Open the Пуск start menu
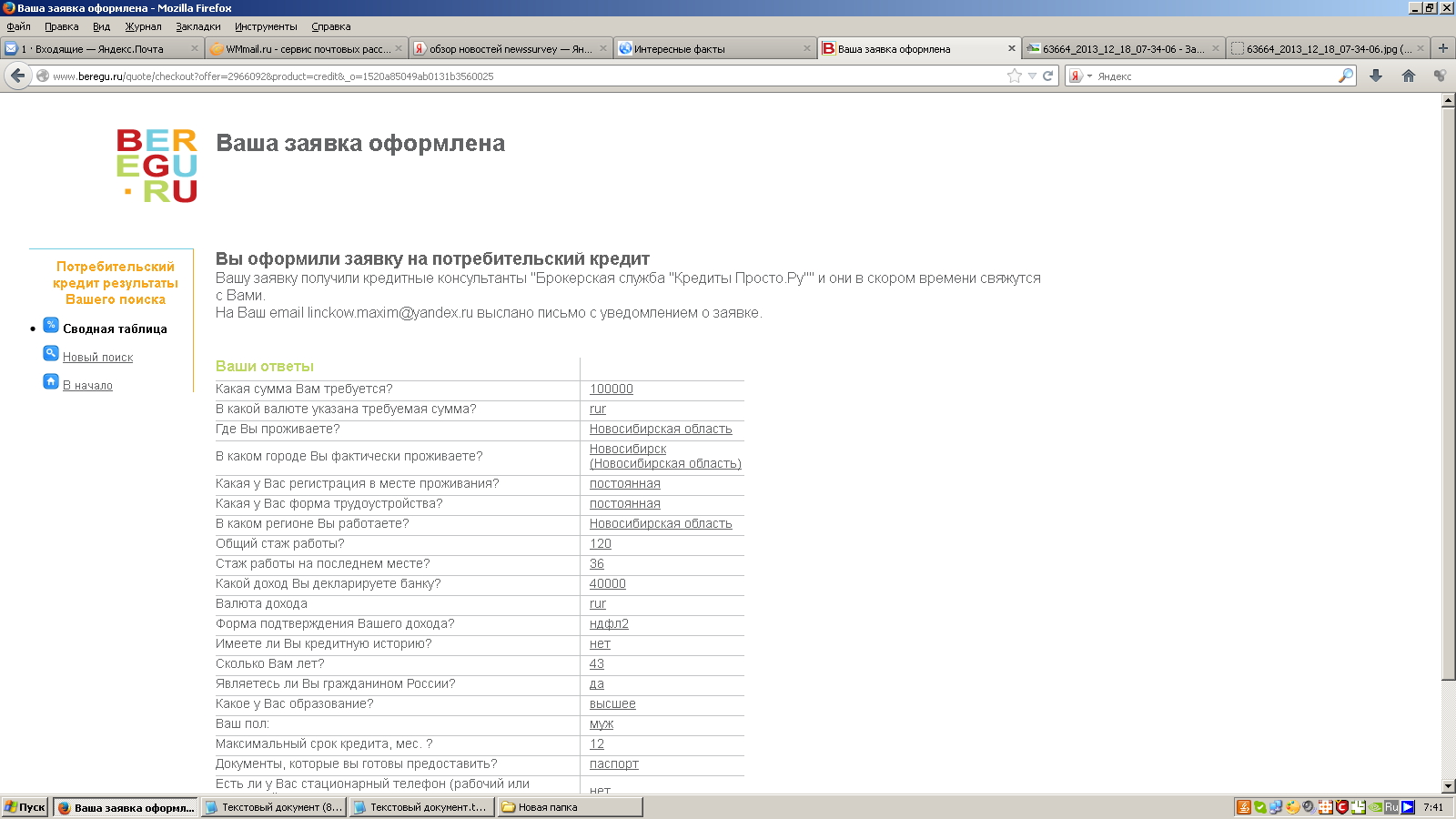 tap(25, 807)
